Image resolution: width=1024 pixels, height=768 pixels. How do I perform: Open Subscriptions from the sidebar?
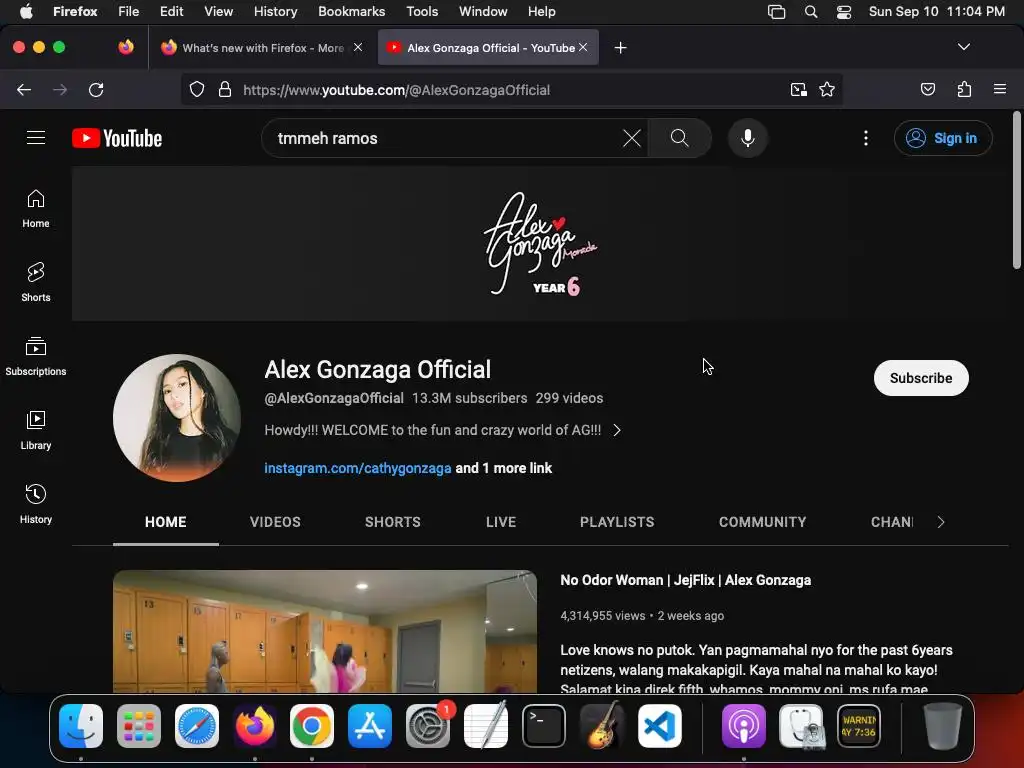click(36, 357)
